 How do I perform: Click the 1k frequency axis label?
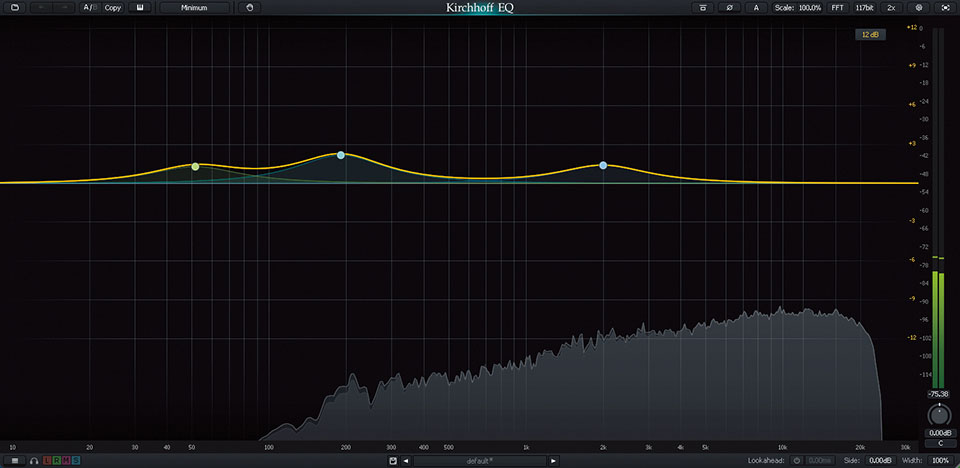click(x=527, y=447)
